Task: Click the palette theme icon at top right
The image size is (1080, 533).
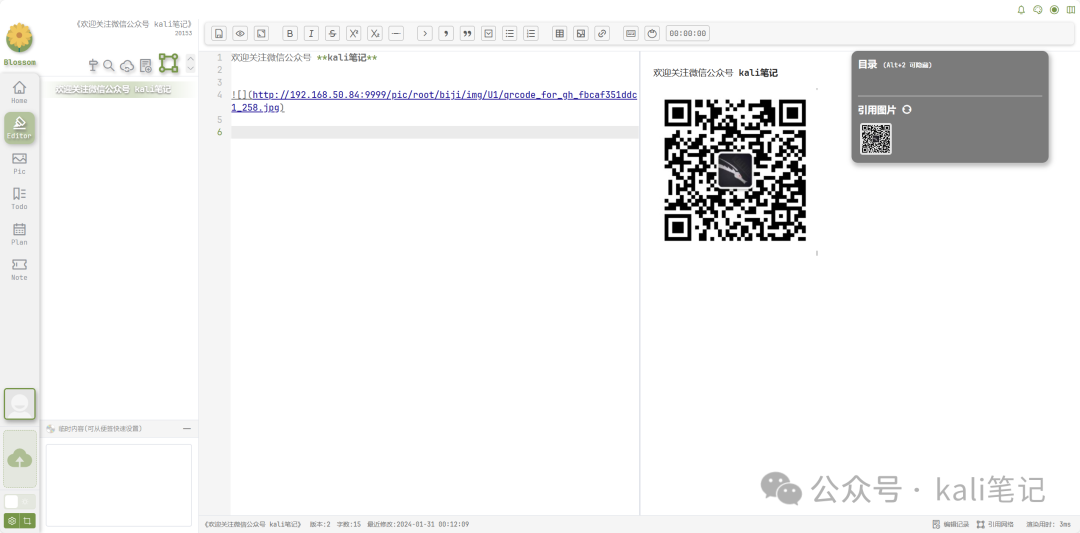Action: (x=1038, y=10)
